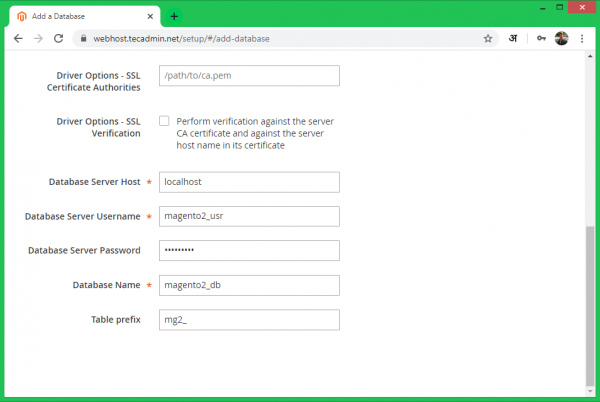
Task: Click the Database Server Host field
Action: coord(248,182)
